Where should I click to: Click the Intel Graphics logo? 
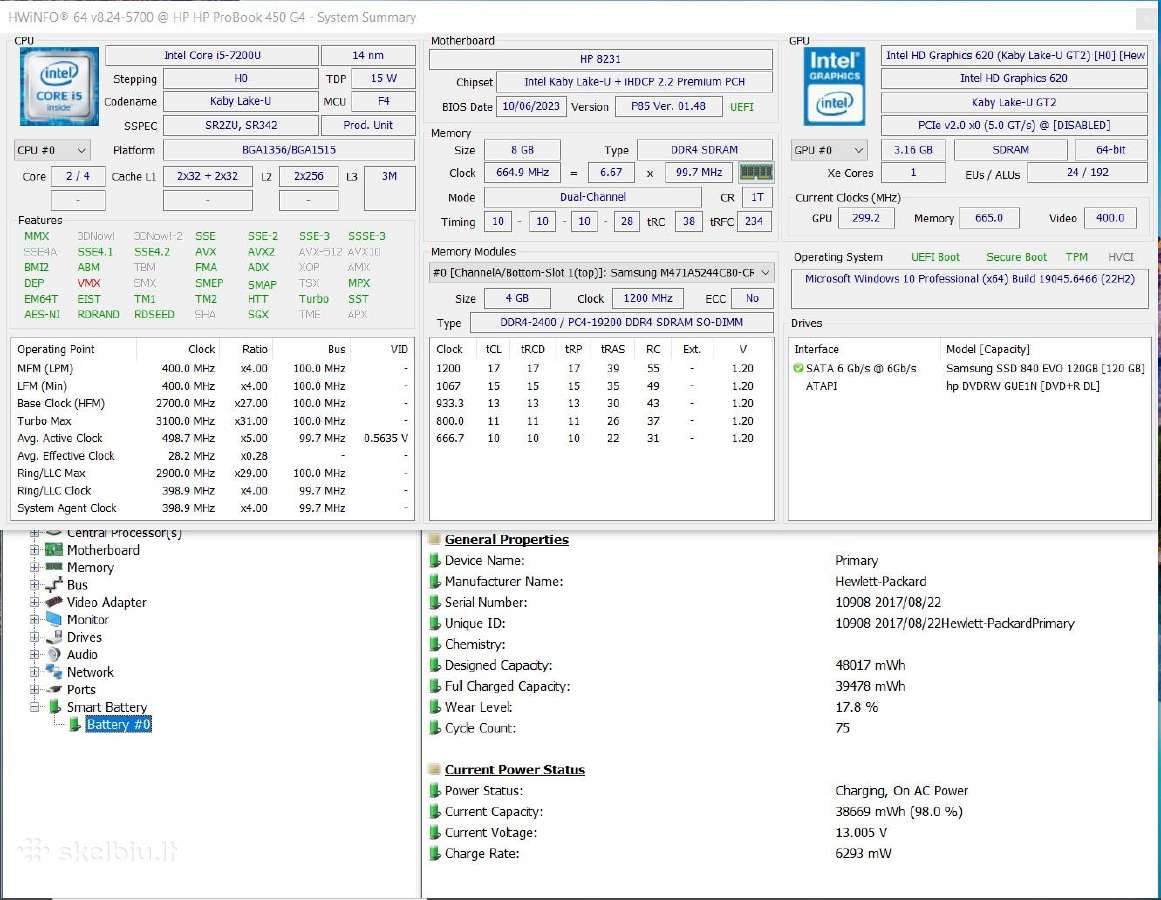point(834,87)
